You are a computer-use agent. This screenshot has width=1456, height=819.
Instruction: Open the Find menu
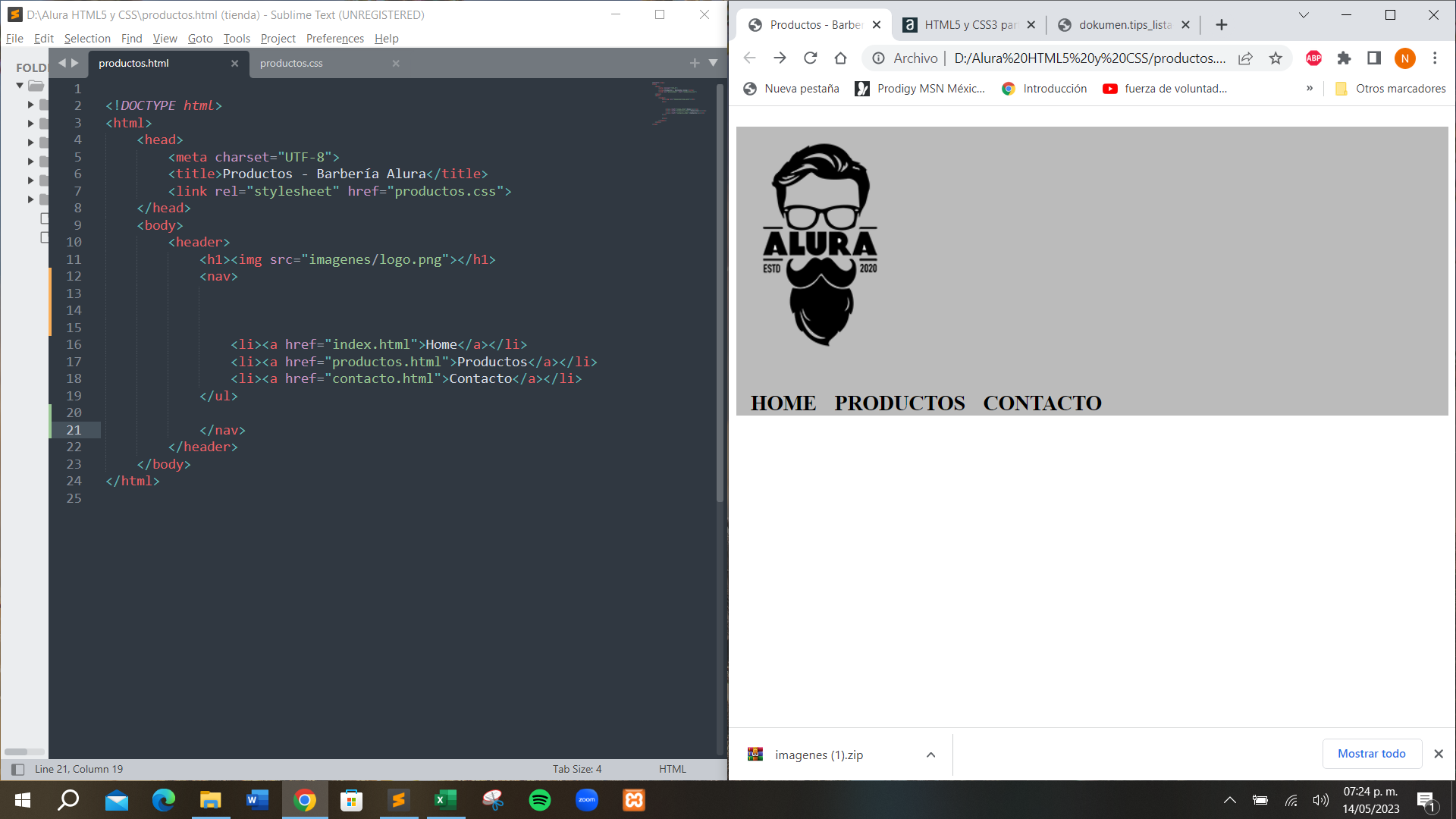(x=132, y=39)
